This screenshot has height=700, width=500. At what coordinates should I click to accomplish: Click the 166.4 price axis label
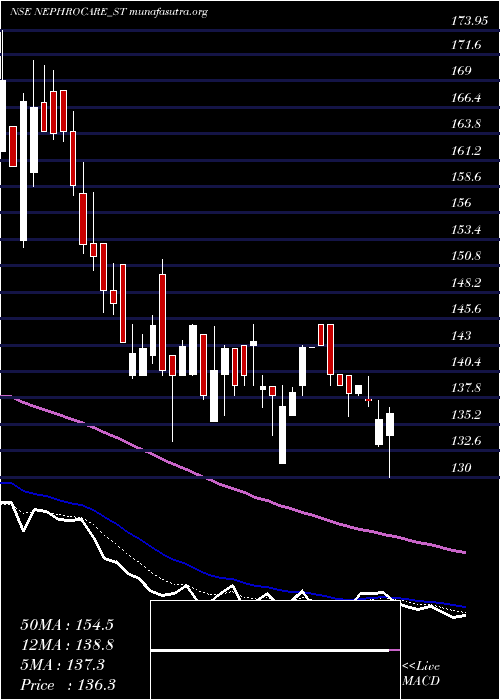[467, 97]
